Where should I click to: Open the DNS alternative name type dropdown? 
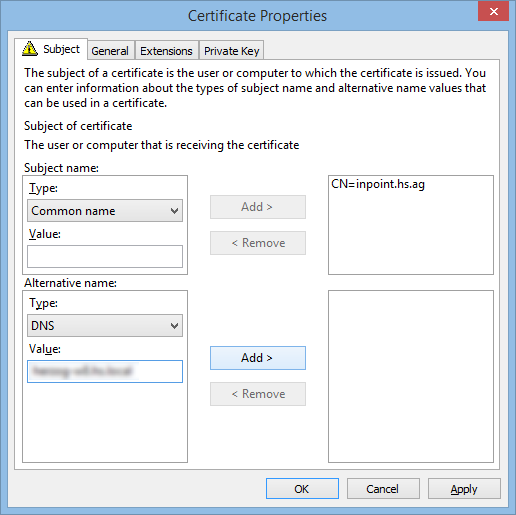tap(105, 325)
